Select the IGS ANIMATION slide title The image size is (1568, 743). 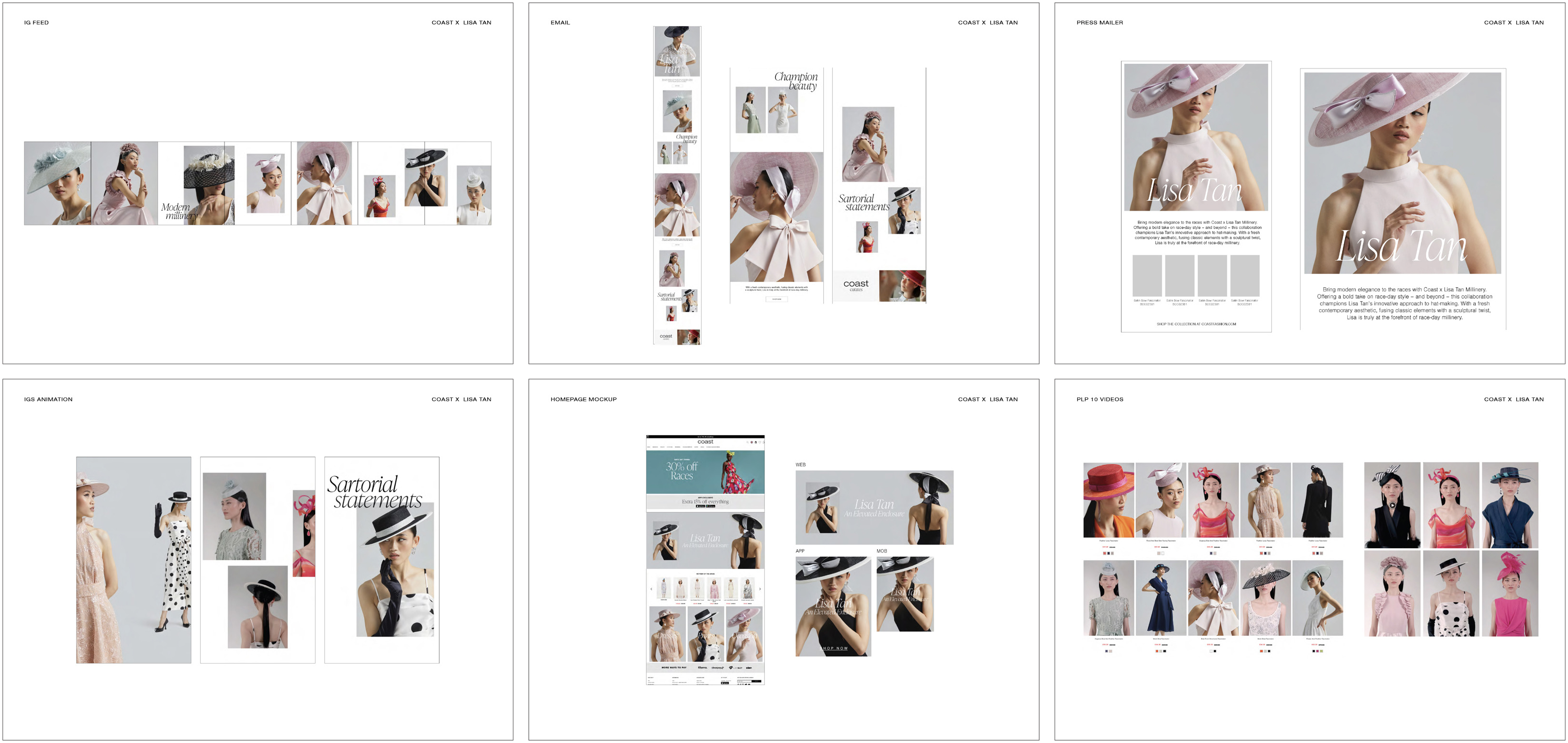point(48,400)
